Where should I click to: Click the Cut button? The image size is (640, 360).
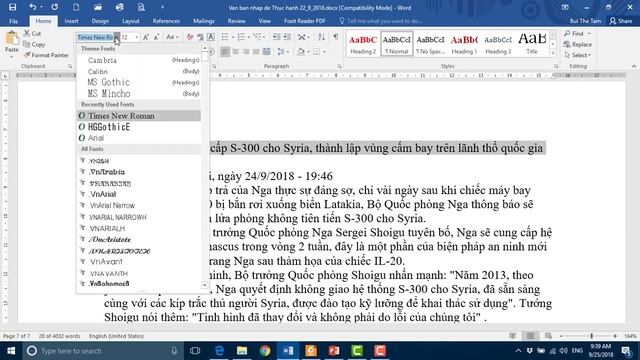pos(32,33)
